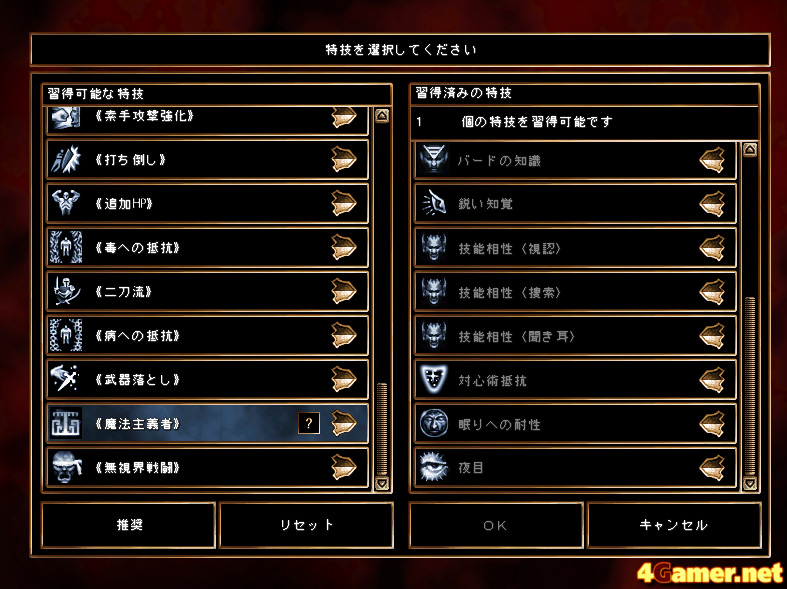The image size is (787, 589).
Task: Click the blindfolded 《無視界戦闘》 icon
Action: coord(66,468)
